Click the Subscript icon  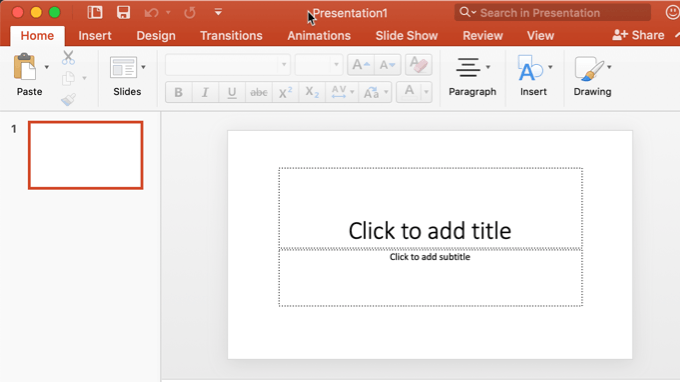(x=312, y=92)
